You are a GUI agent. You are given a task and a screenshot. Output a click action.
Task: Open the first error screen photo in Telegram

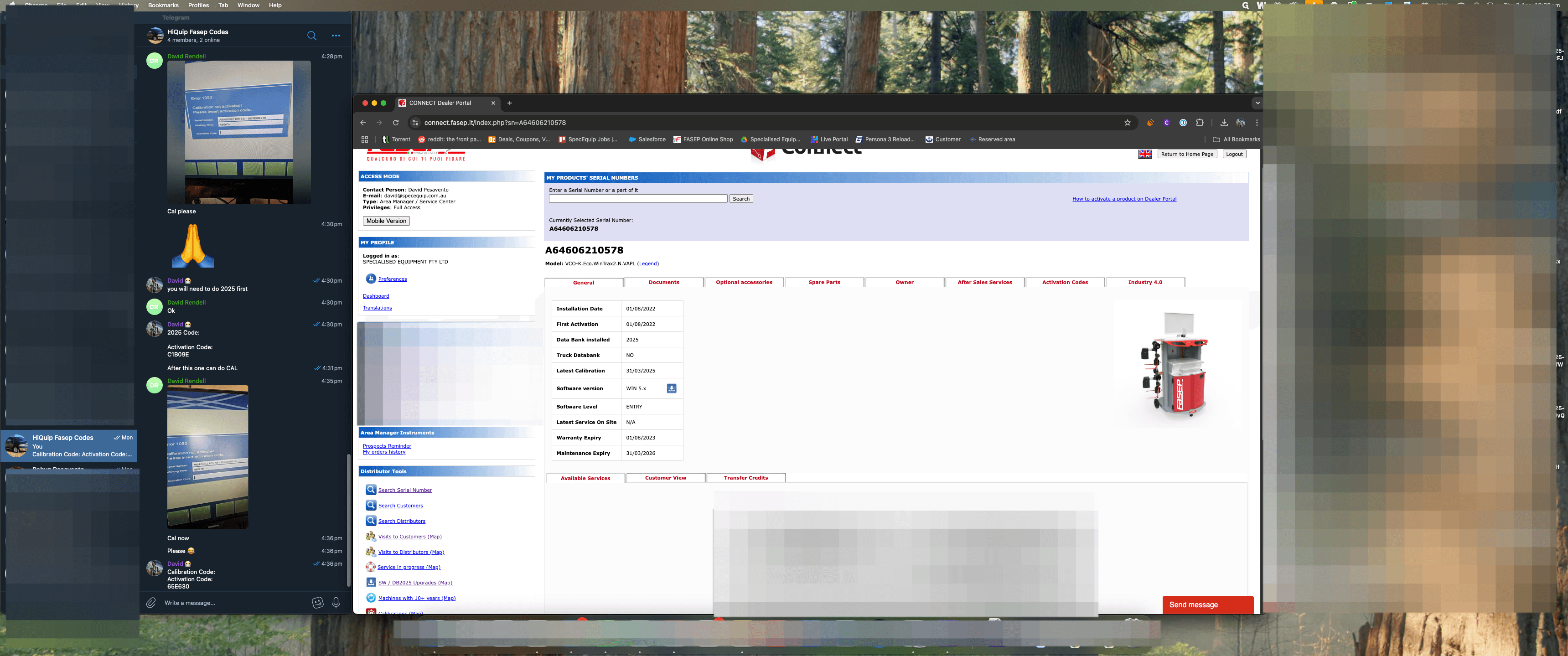(x=238, y=132)
